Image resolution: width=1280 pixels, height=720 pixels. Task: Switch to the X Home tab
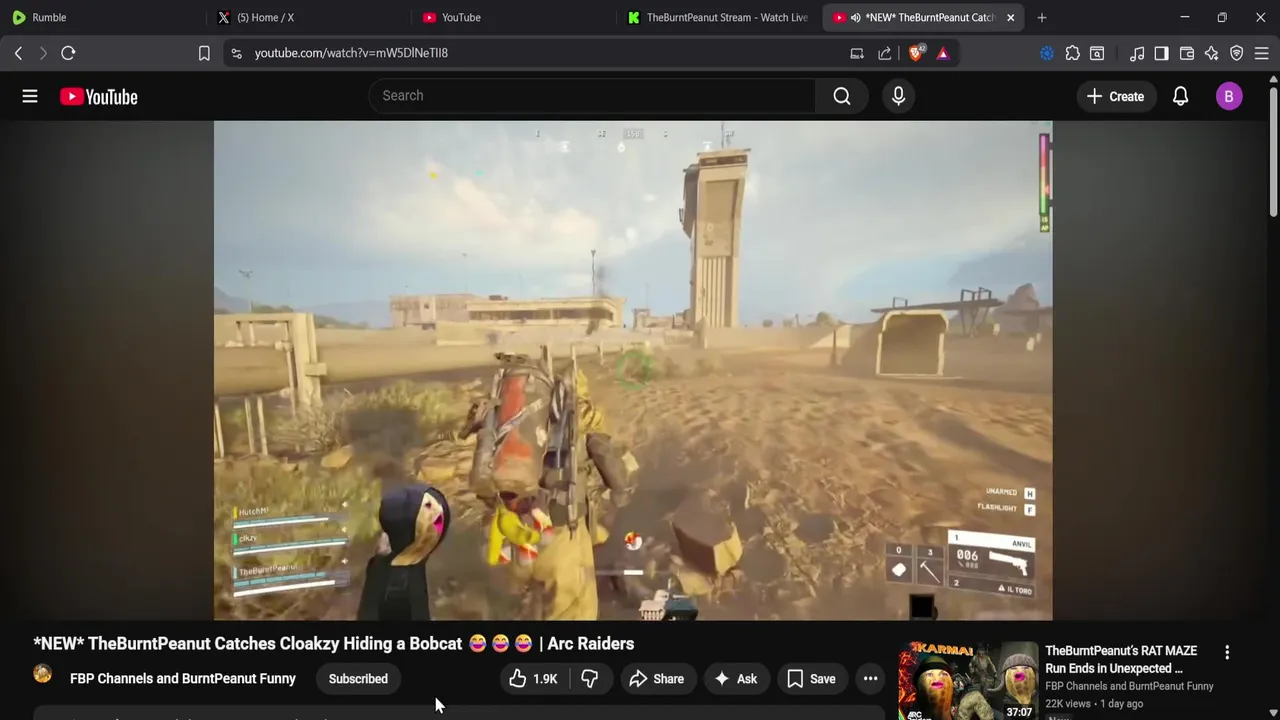pyautogui.click(x=308, y=17)
